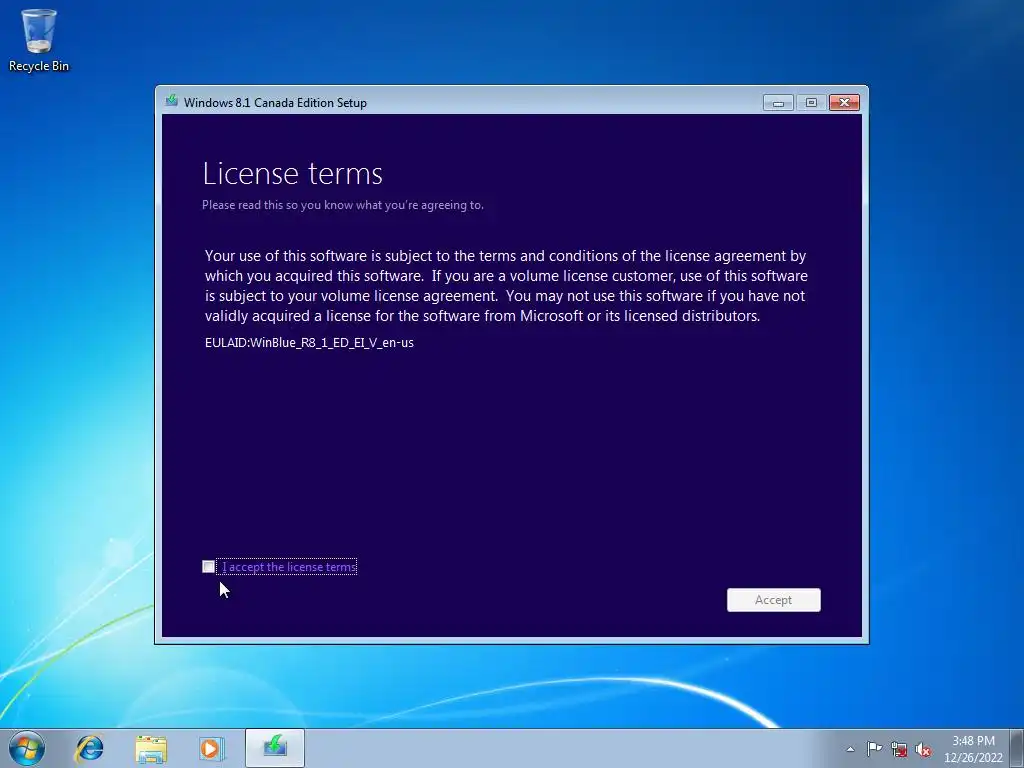Launch Windows Media Player from taskbar
The width and height of the screenshot is (1024, 768).
[x=211, y=748]
